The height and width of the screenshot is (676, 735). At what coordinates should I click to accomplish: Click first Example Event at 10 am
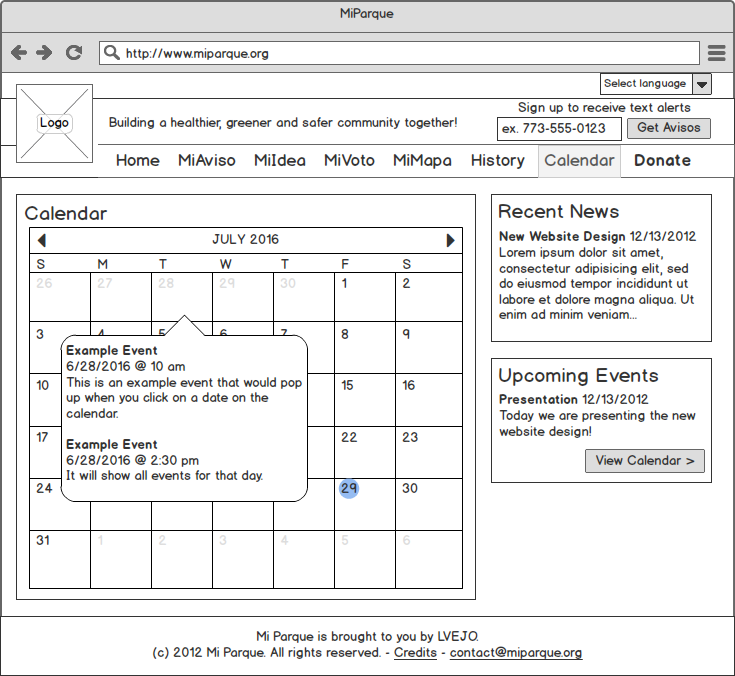click(x=112, y=351)
